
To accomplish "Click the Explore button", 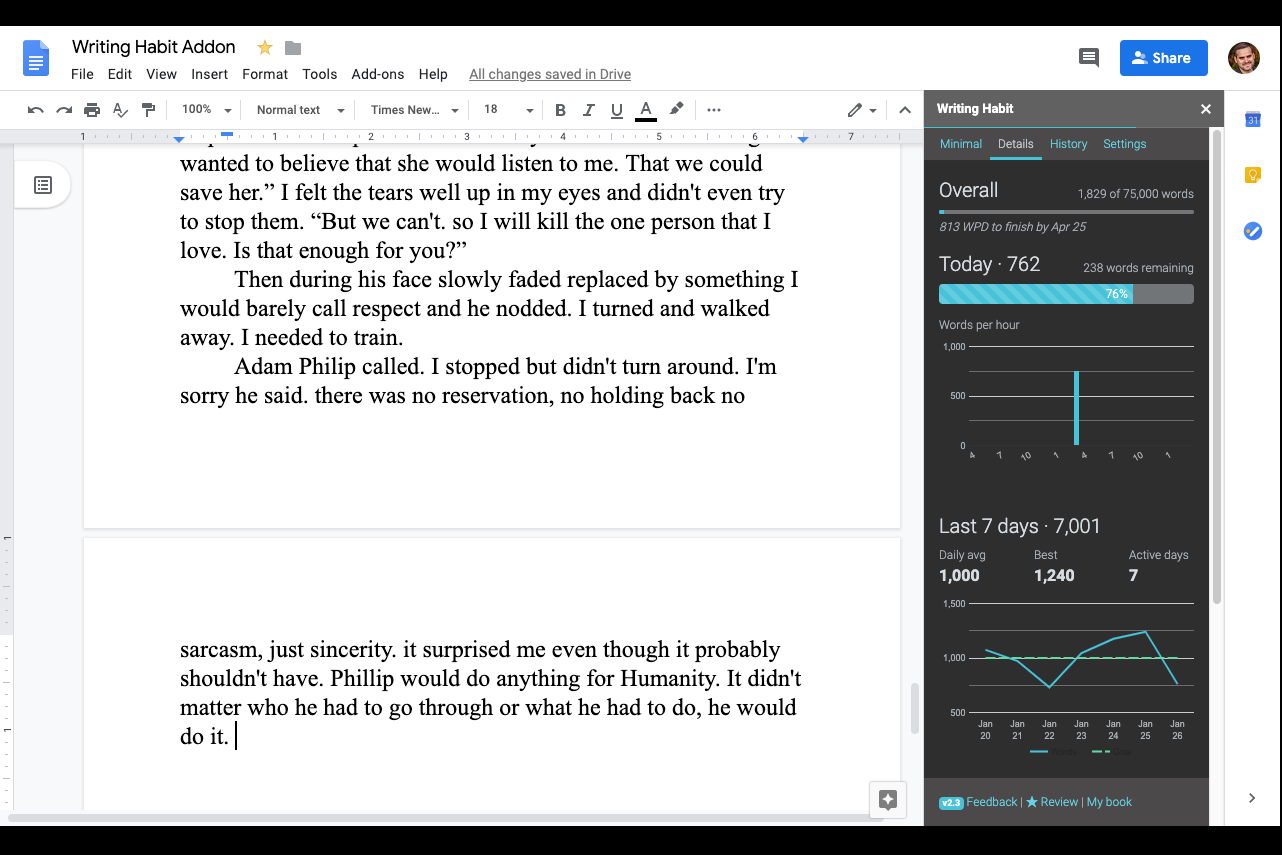I will click(x=888, y=799).
